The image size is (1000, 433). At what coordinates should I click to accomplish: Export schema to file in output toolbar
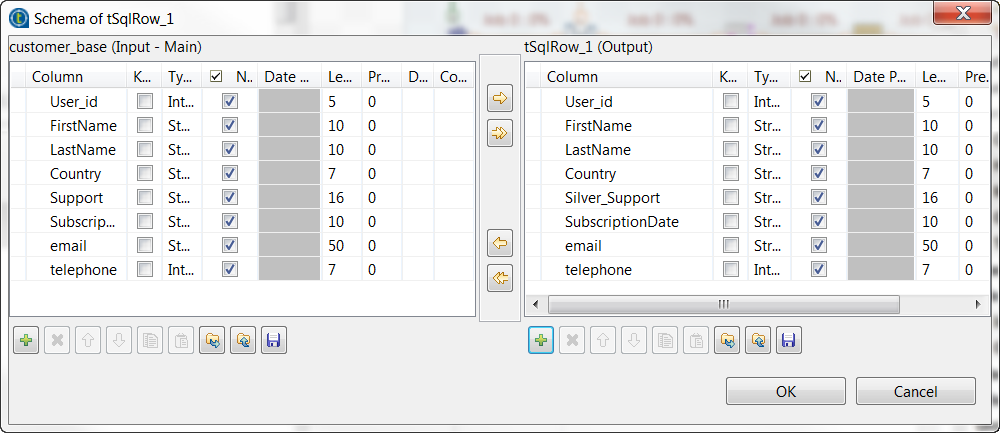(x=758, y=341)
